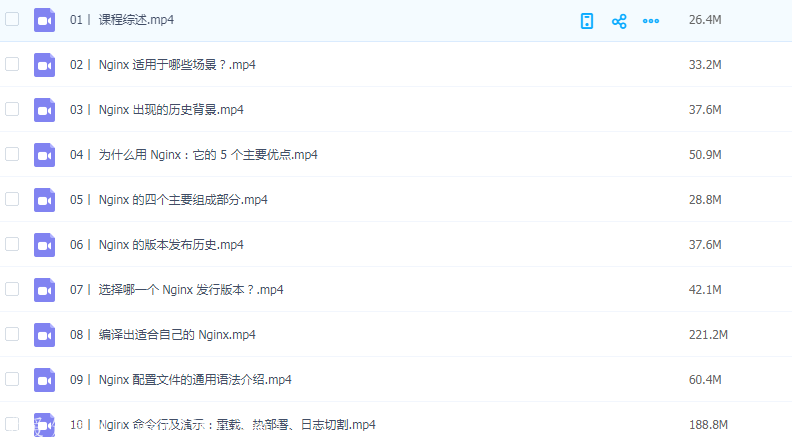Click the 60.4M file size

(x=705, y=379)
